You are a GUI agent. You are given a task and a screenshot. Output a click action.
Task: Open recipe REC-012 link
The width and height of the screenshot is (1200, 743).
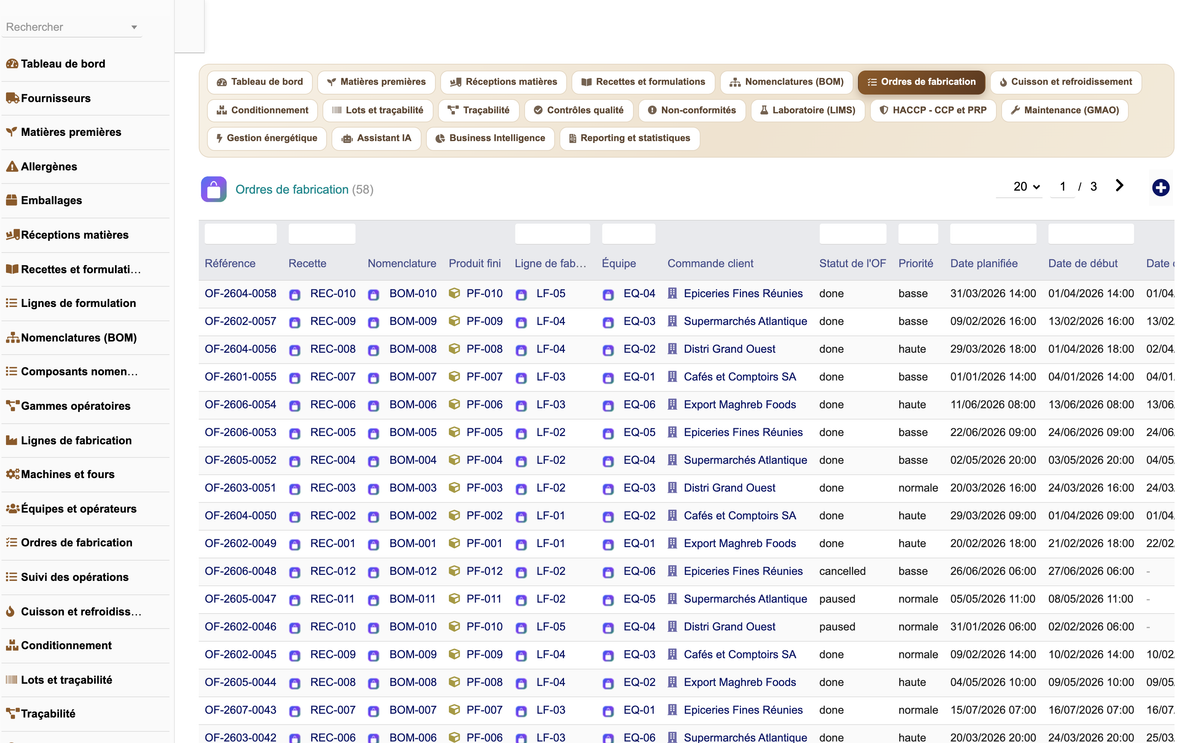point(333,572)
